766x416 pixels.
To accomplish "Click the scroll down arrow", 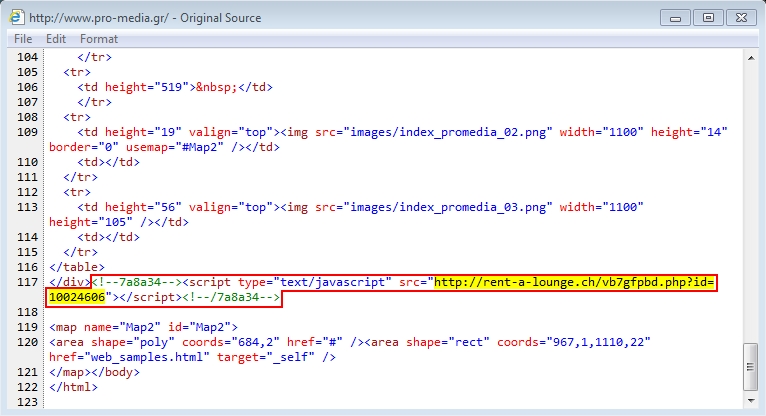I will 750,401.
